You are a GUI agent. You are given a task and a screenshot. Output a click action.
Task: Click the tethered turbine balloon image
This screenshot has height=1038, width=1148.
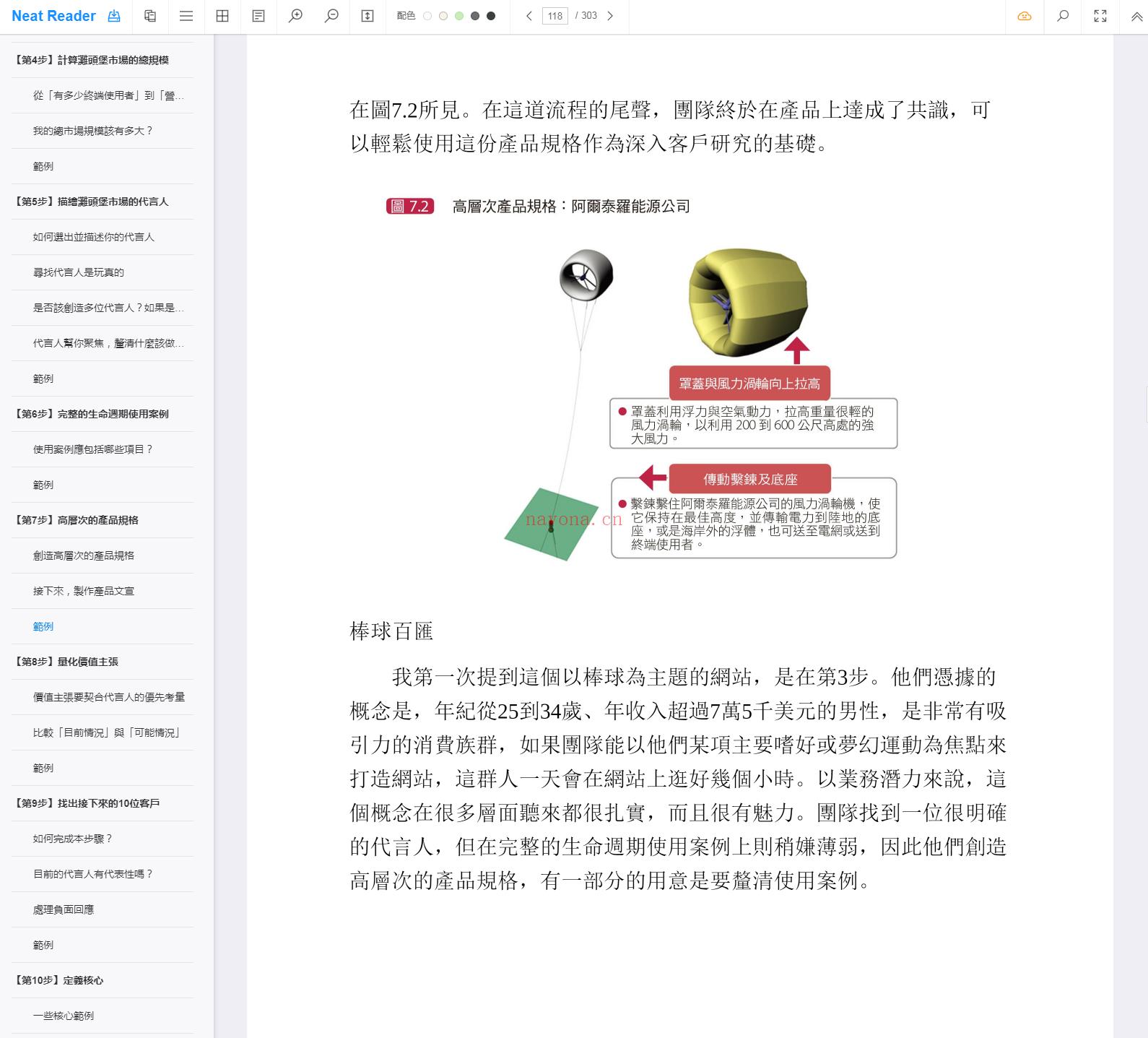tap(586, 275)
